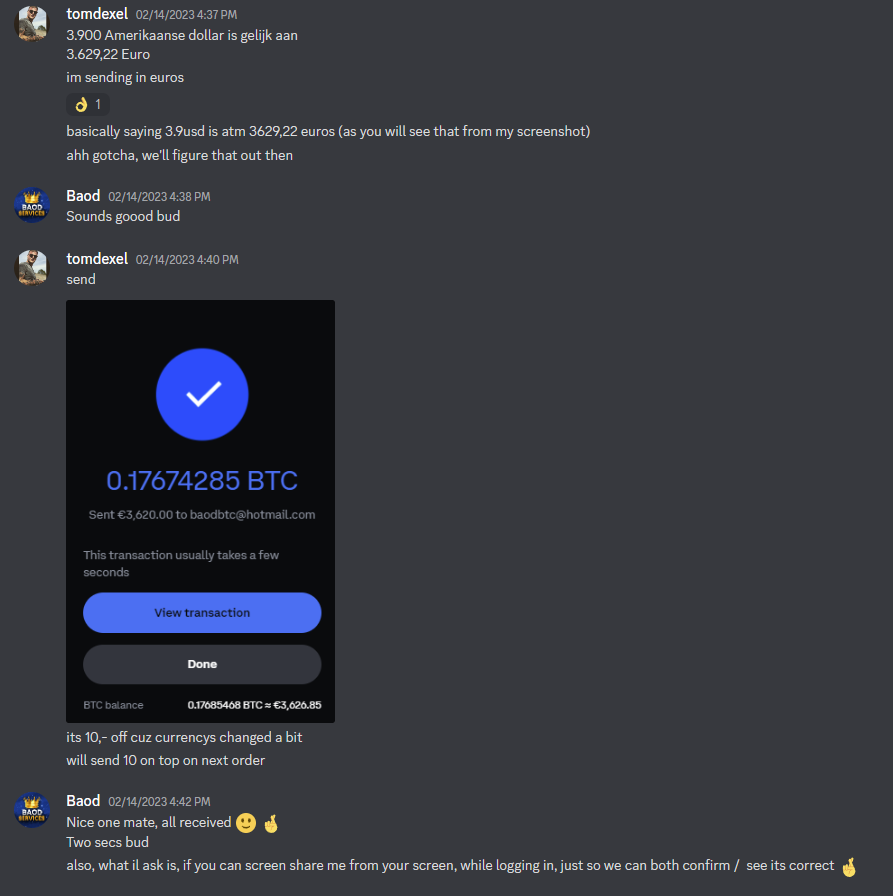Click the username 'tomdexel' at 4:40 PM
Image resolution: width=893 pixels, height=896 pixels.
point(97,259)
